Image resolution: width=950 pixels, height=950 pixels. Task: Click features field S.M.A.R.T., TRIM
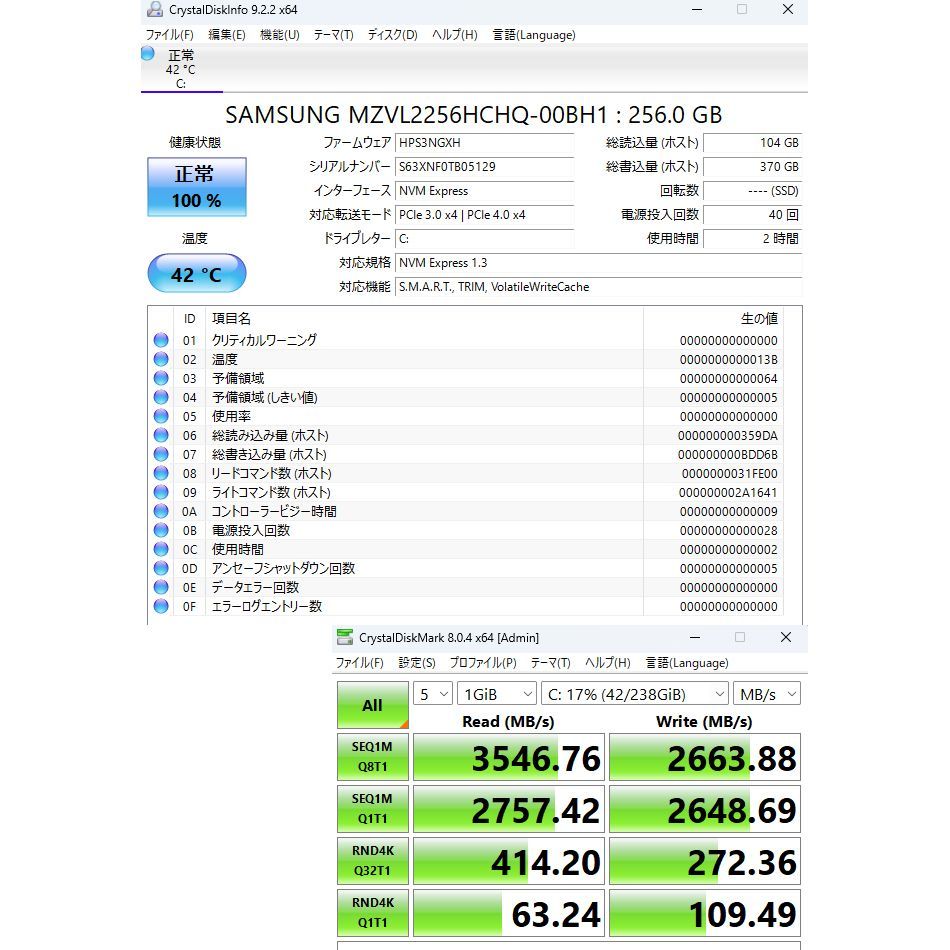[x=599, y=287]
